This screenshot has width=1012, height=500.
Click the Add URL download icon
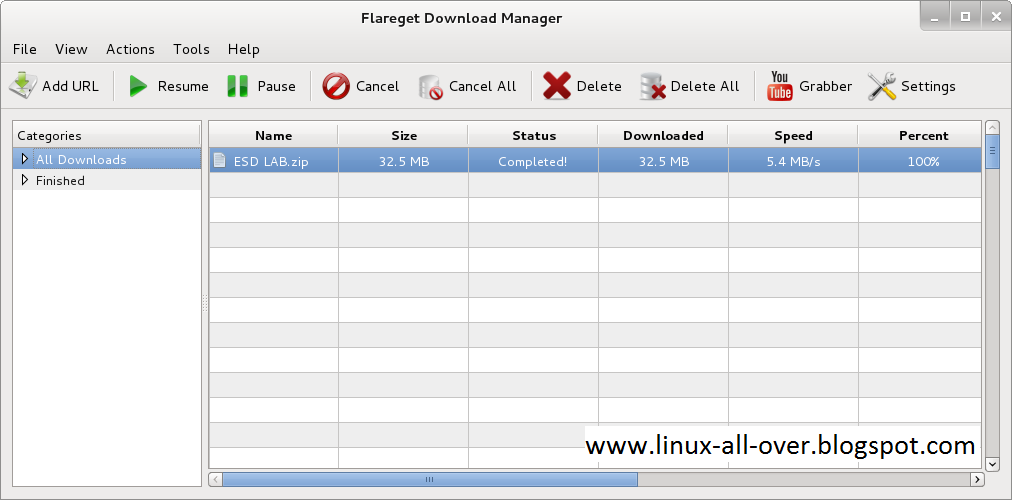(23, 86)
